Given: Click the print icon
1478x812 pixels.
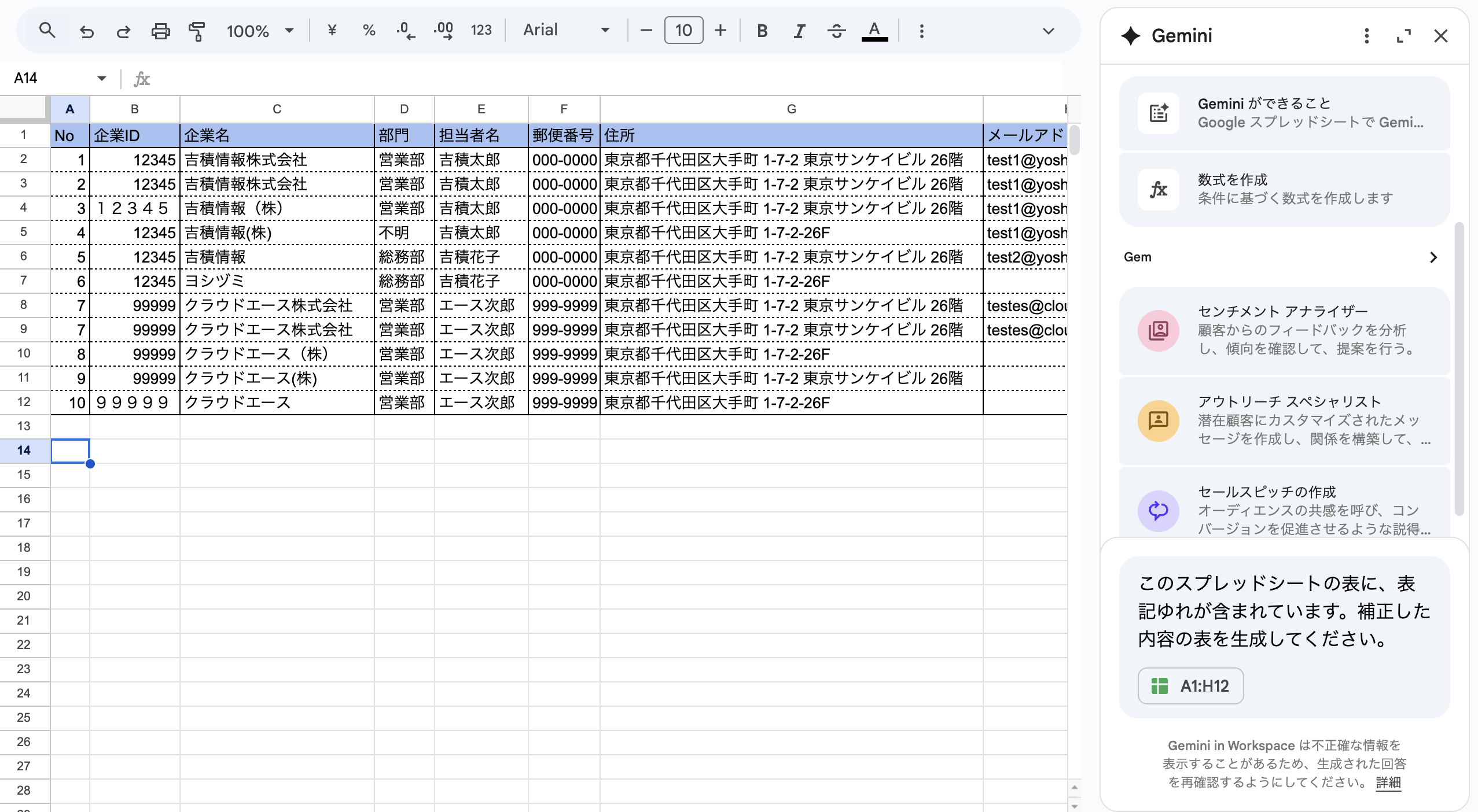Looking at the screenshot, I should 160,31.
